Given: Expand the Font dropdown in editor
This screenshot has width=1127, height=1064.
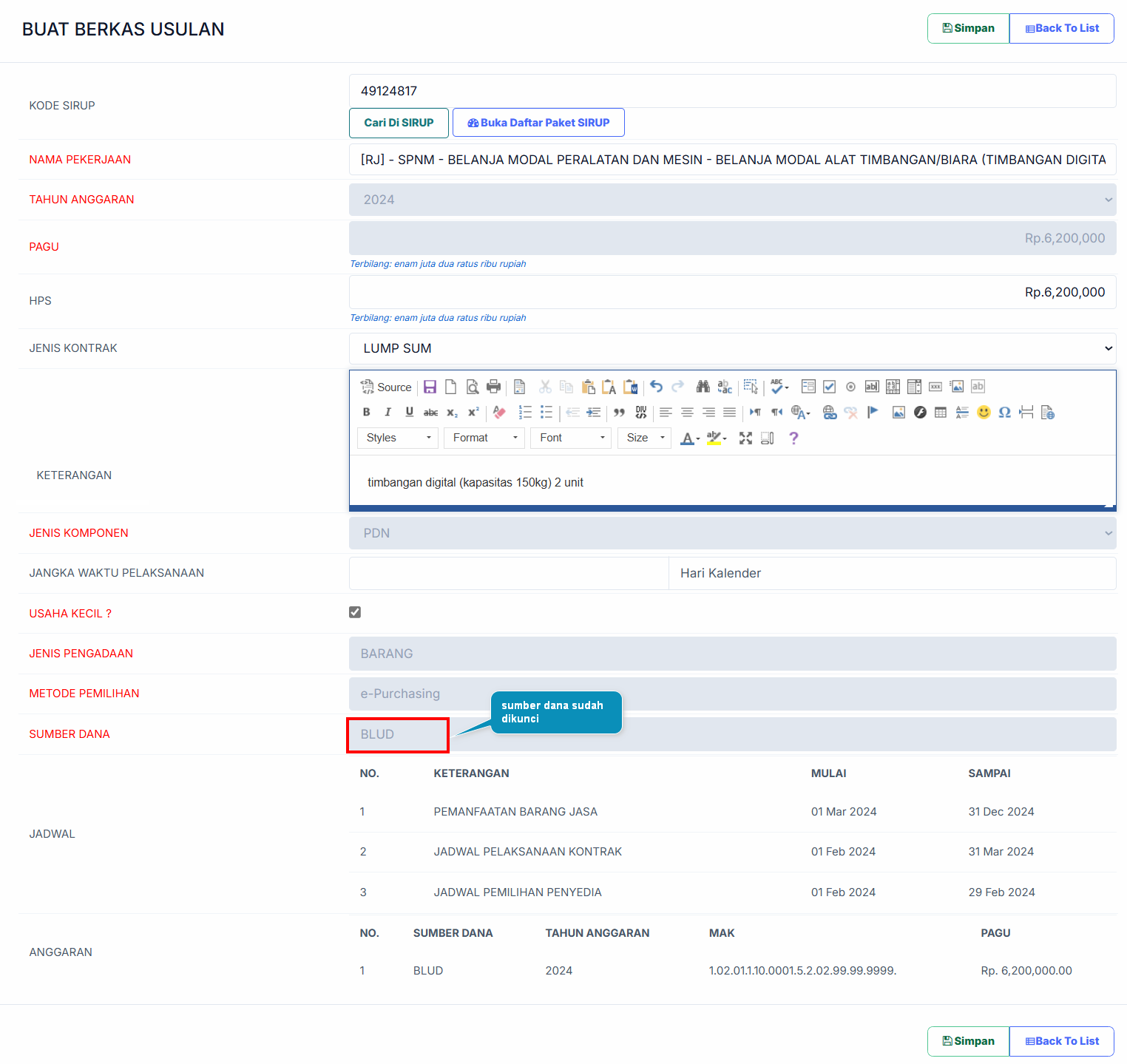Looking at the screenshot, I should pyautogui.click(x=571, y=438).
